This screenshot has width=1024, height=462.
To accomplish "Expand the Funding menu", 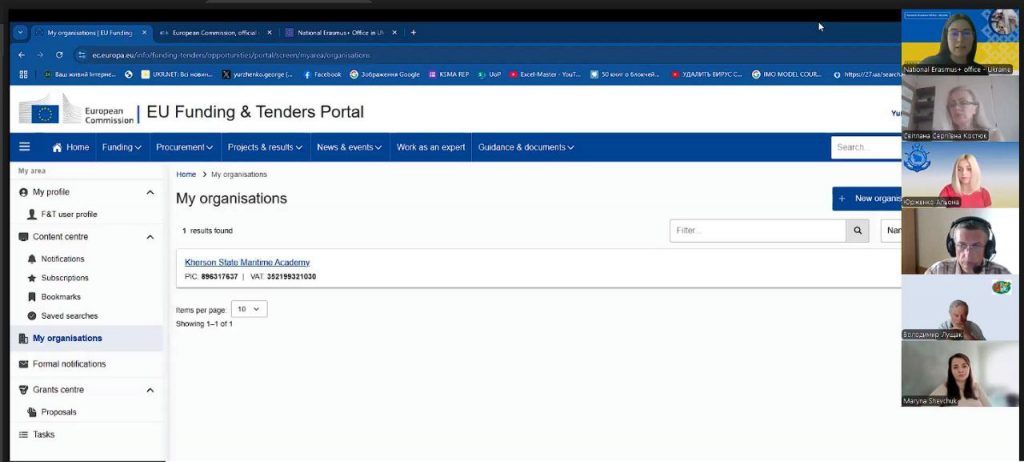I will coord(122,147).
